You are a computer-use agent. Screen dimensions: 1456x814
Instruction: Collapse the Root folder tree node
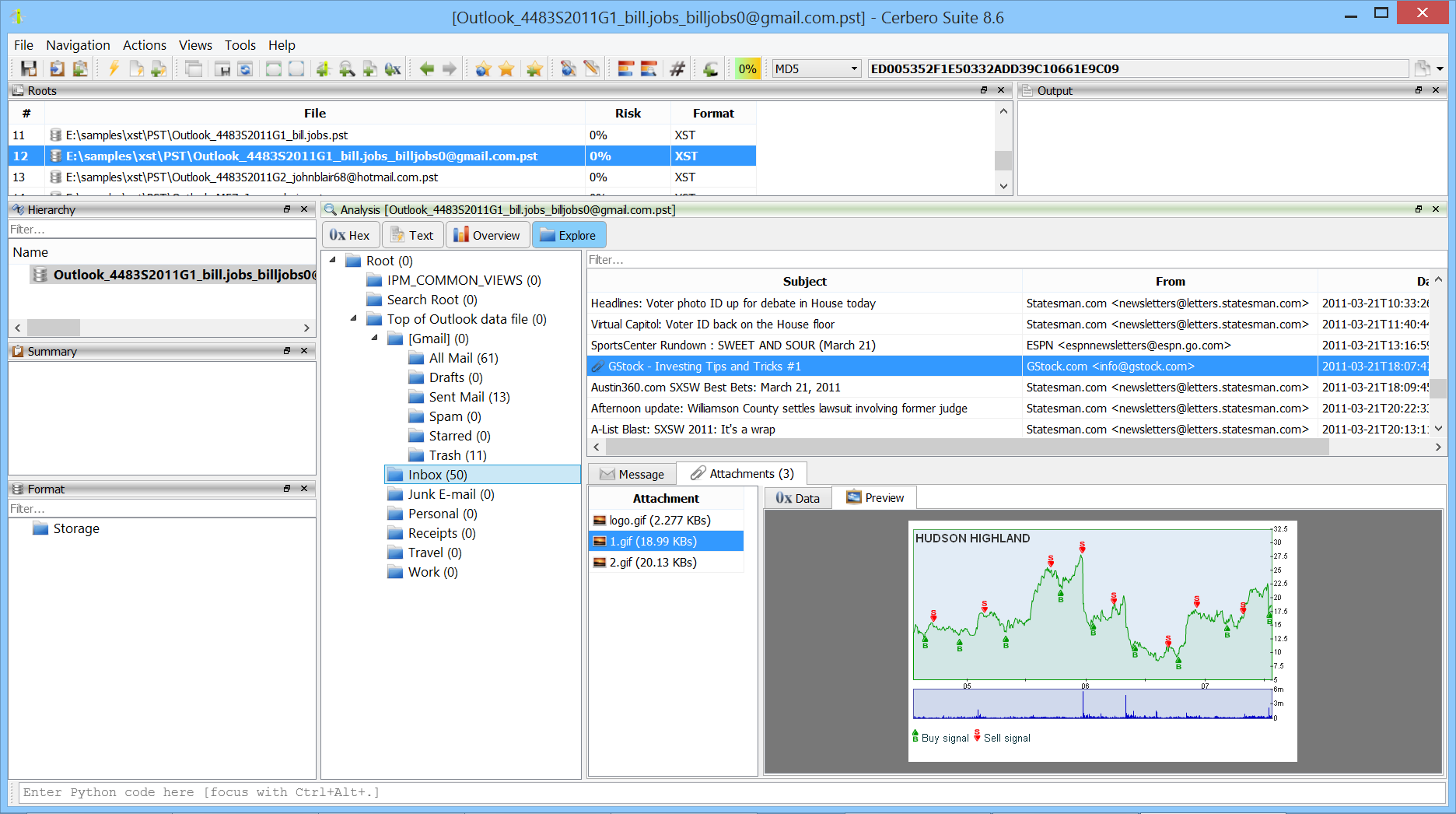point(333,261)
